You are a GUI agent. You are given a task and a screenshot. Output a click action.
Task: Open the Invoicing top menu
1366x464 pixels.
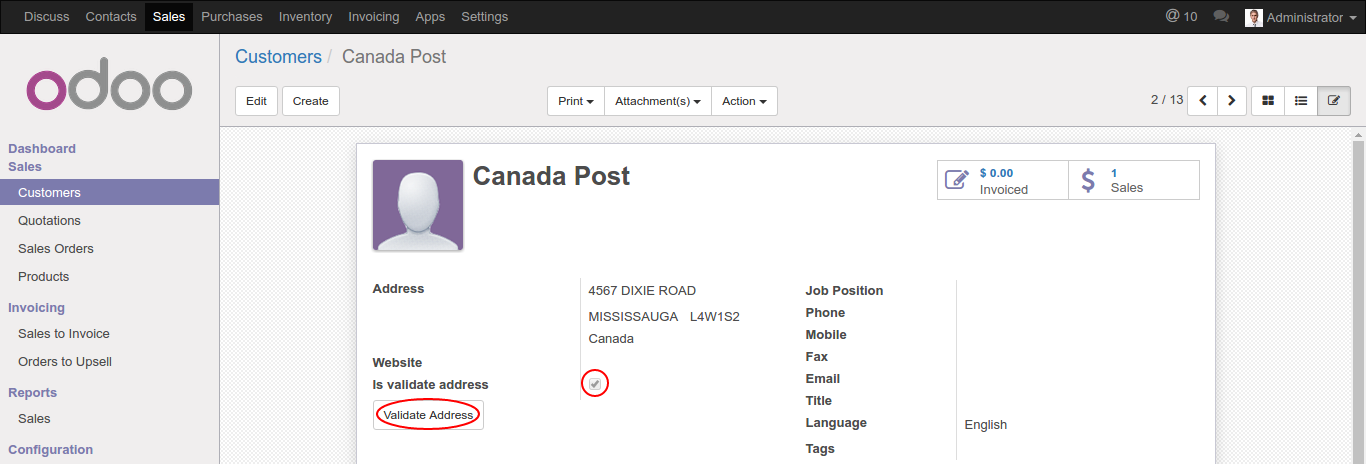(374, 17)
